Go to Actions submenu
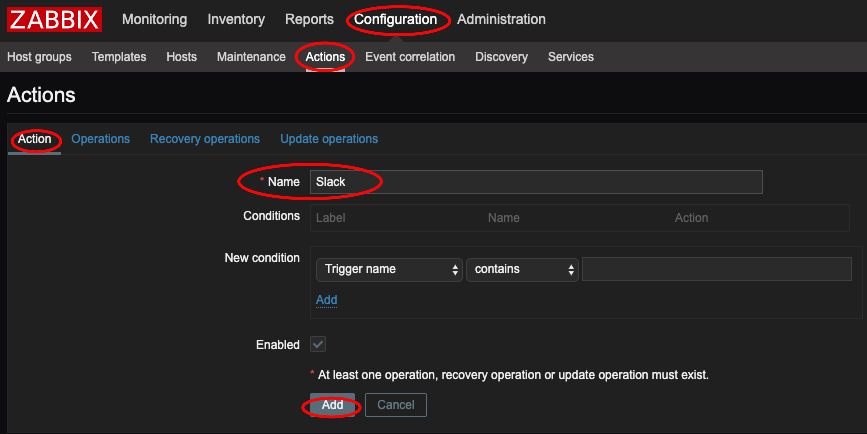867x434 pixels. [325, 57]
